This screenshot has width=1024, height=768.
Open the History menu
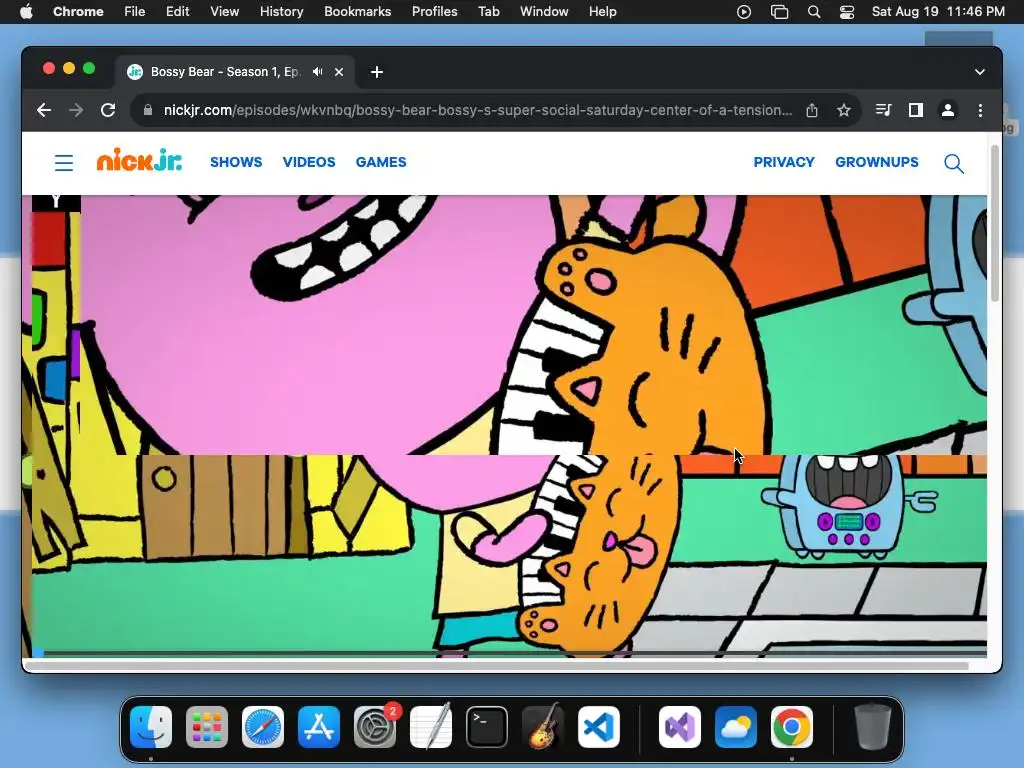click(281, 12)
